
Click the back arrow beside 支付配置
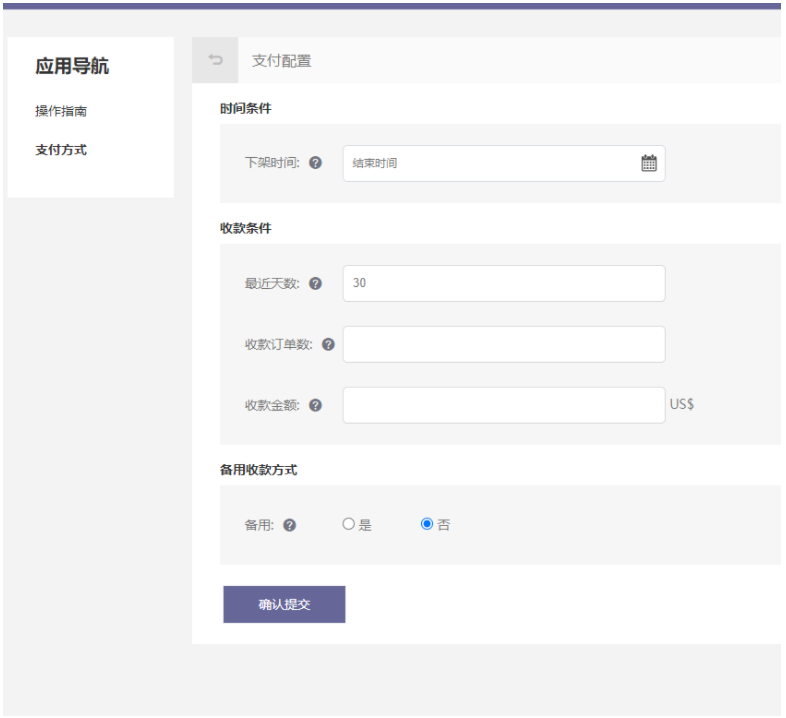(215, 61)
